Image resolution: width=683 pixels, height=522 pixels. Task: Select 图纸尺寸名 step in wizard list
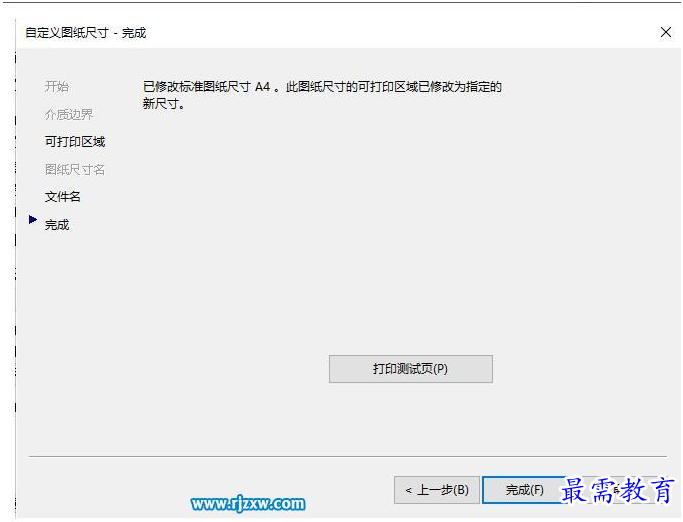click(75, 169)
